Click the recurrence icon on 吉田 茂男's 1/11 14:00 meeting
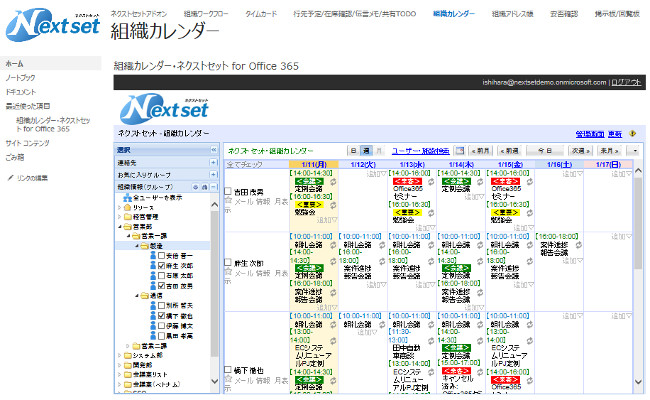This screenshot has width=650, height=400. tap(333, 182)
